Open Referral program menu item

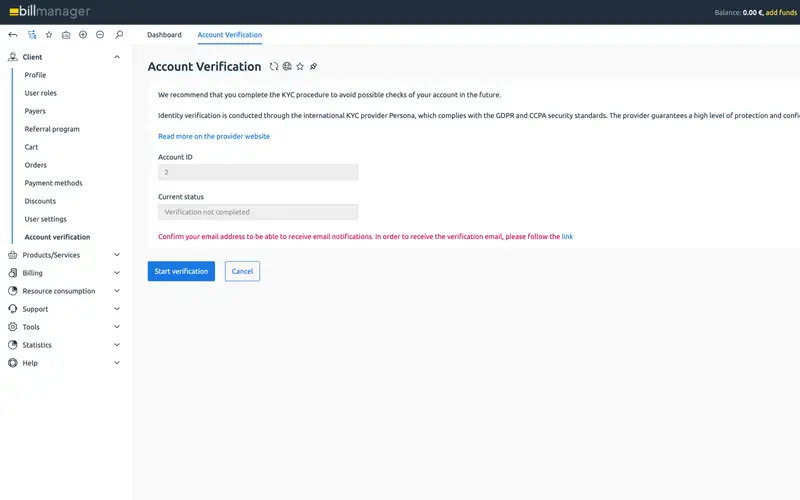coord(52,129)
